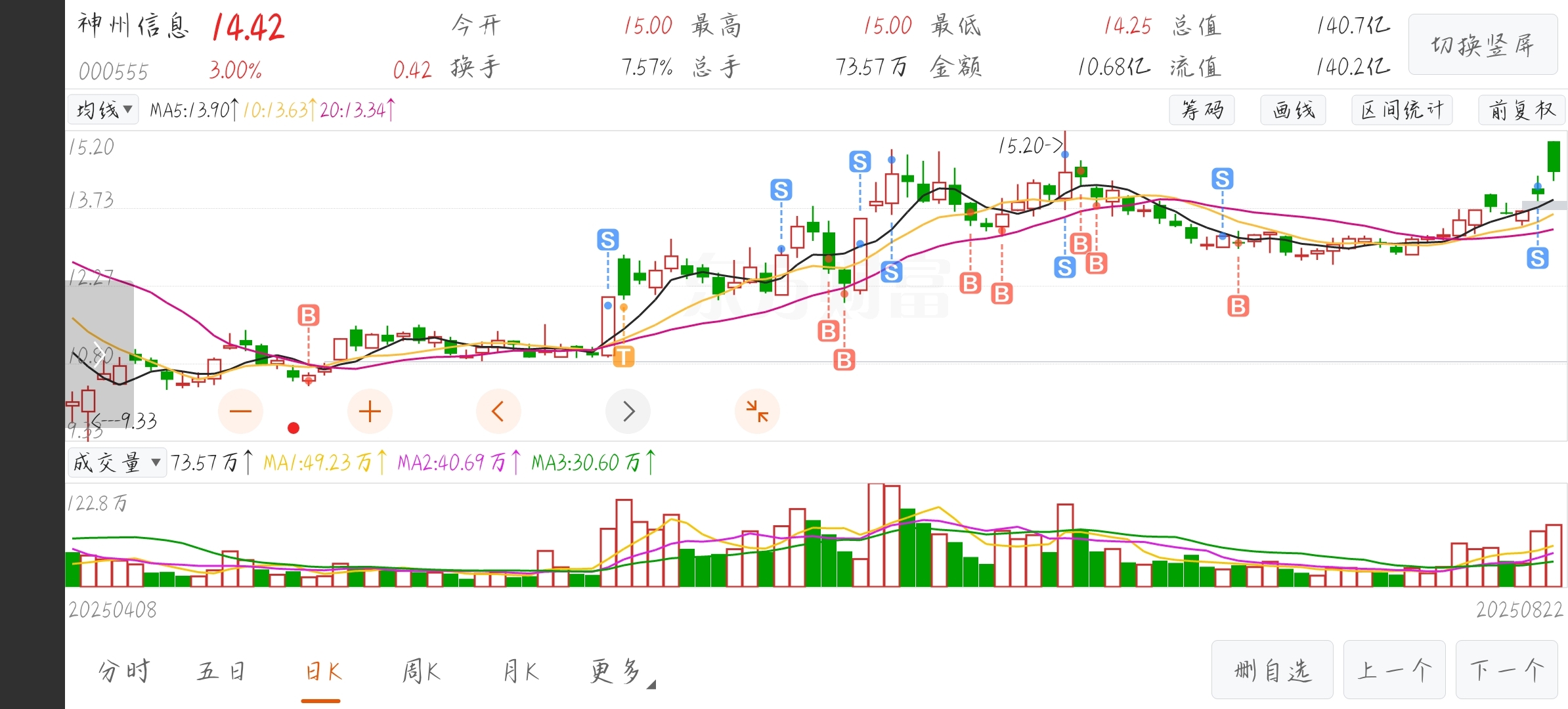
Task: Zoom out chart with minus button
Action: pyautogui.click(x=240, y=412)
